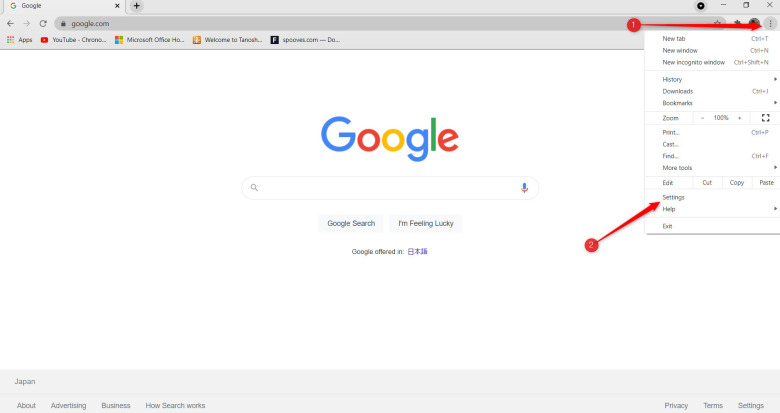This screenshot has width=780, height=413.
Task: Click the magnifier icon in search box
Action: pyautogui.click(x=254, y=188)
